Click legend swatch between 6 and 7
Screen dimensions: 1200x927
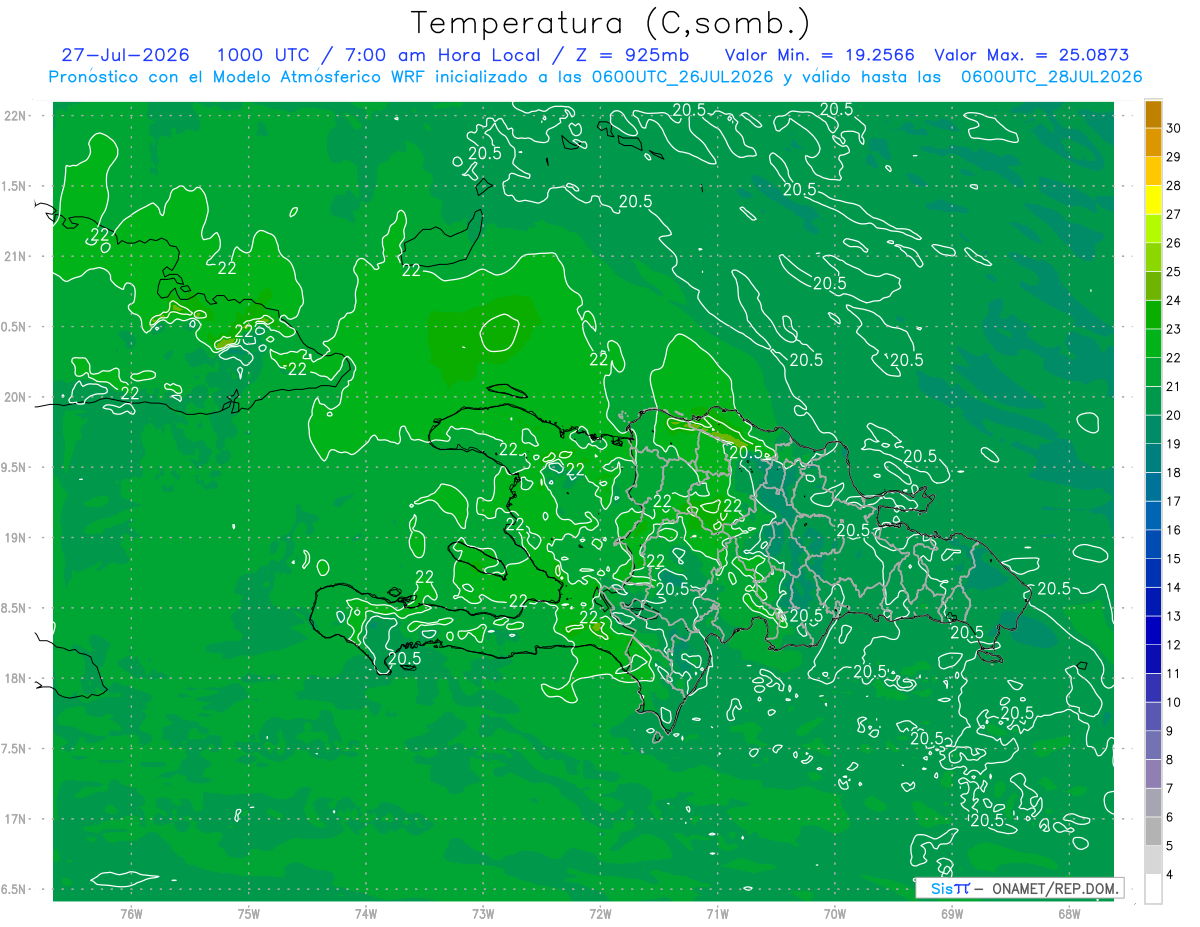pos(1153,803)
